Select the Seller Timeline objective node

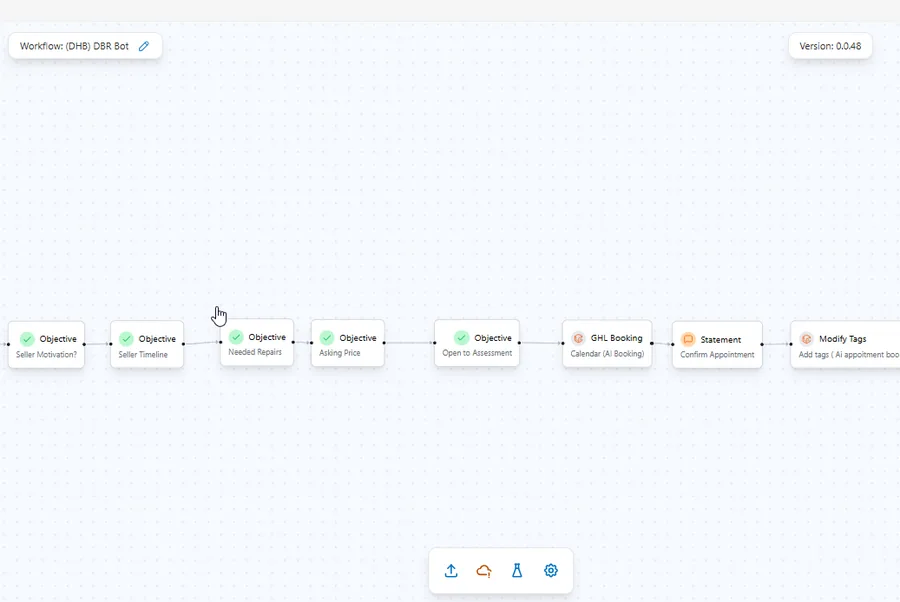pos(147,345)
